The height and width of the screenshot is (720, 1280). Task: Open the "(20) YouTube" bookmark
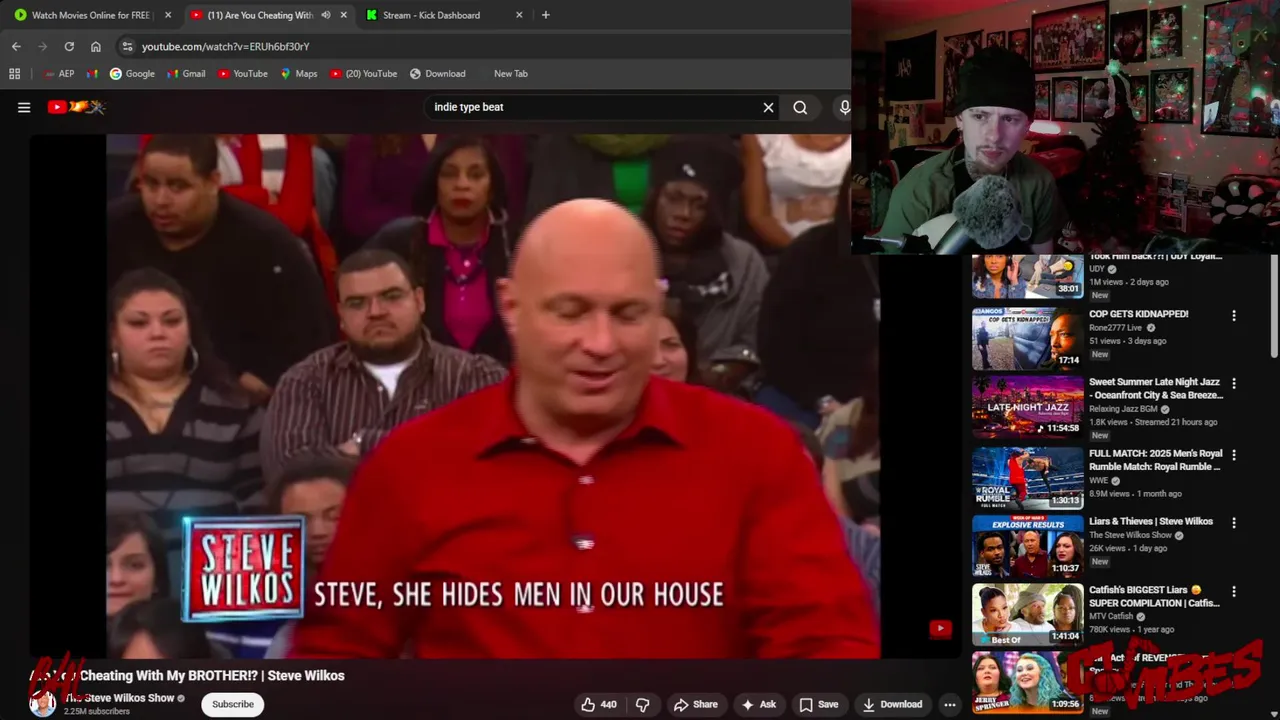click(364, 73)
